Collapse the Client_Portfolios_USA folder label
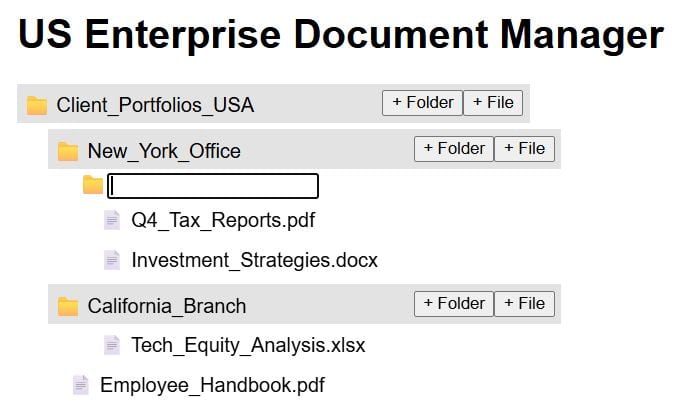Viewport: 676px width, 417px height. 155,105
